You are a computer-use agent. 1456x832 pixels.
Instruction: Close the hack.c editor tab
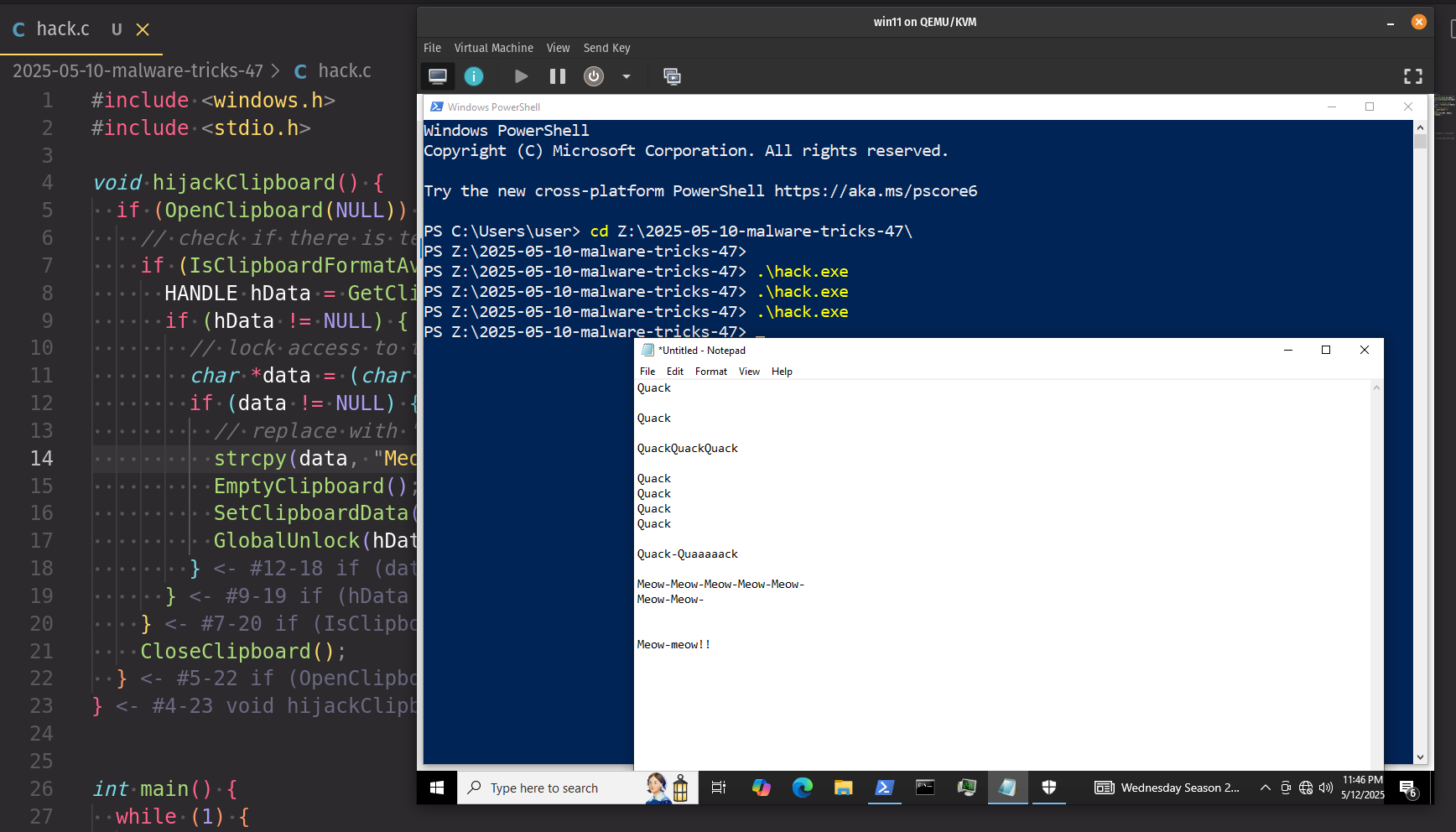[143, 29]
